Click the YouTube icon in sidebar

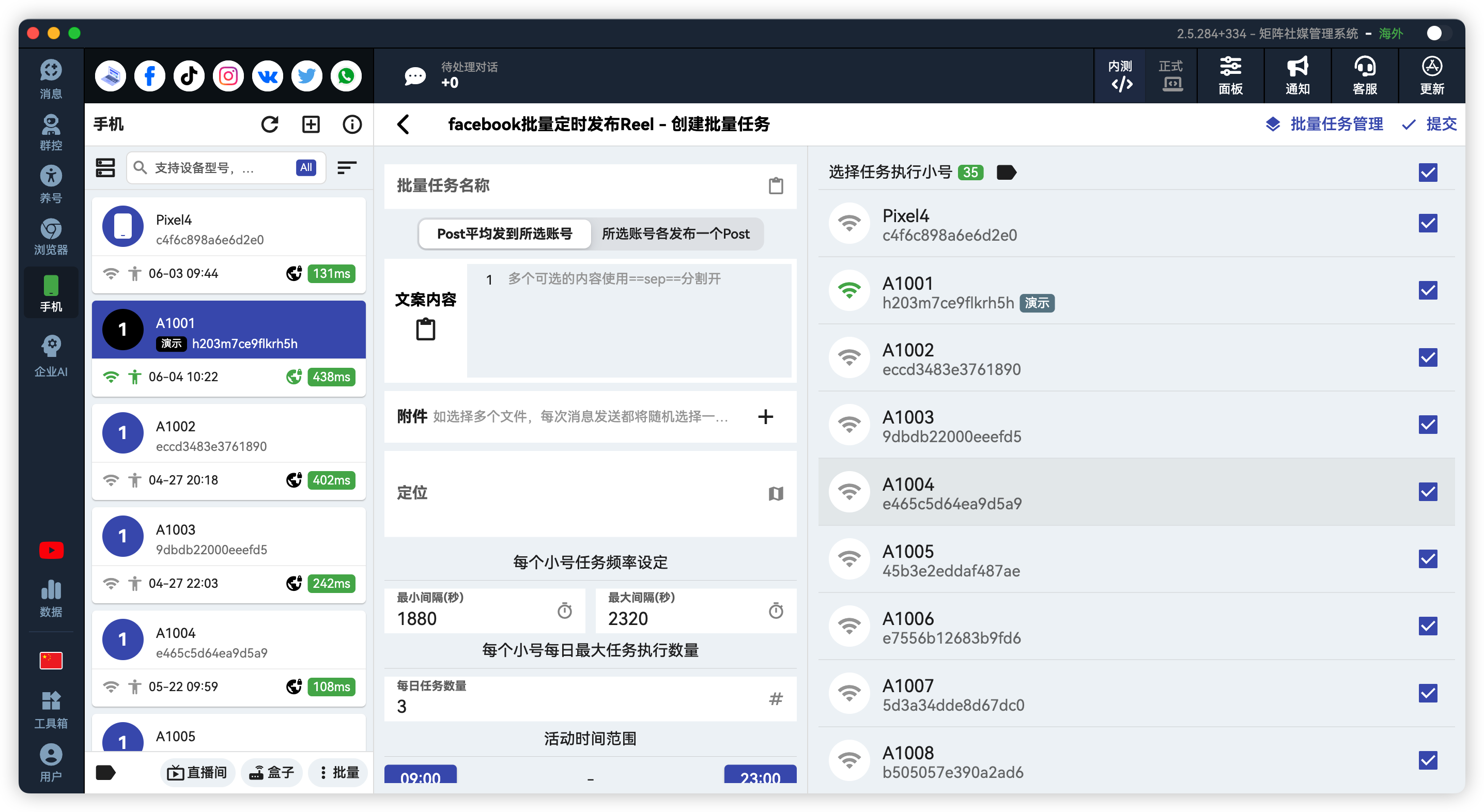pyautogui.click(x=51, y=550)
